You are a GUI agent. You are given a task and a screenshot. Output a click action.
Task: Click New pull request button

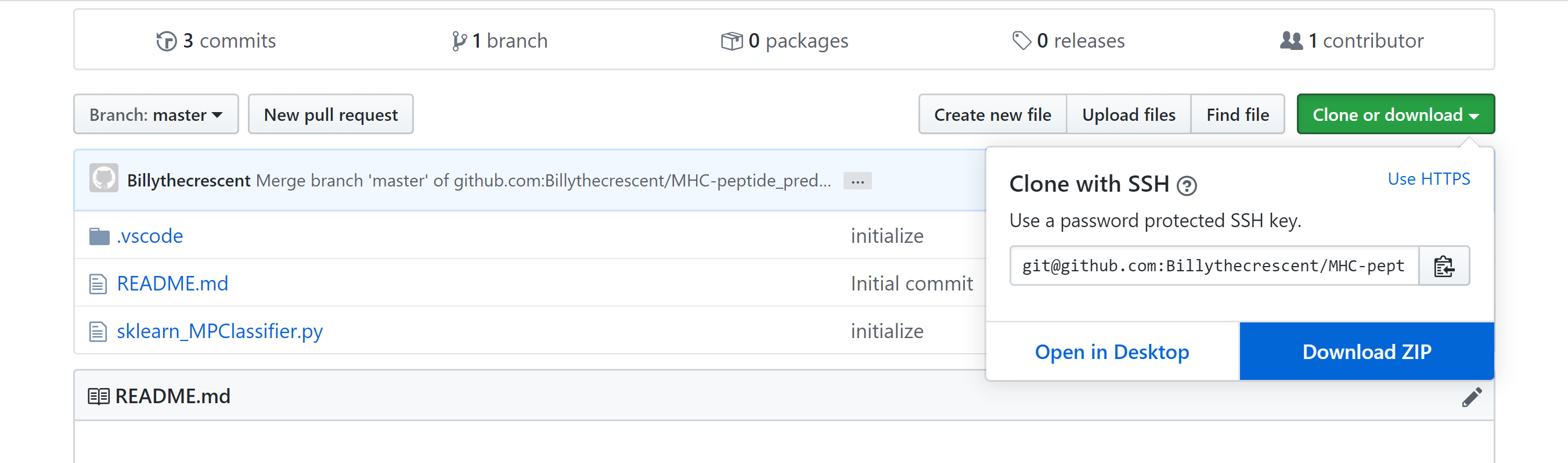pos(330,114)
